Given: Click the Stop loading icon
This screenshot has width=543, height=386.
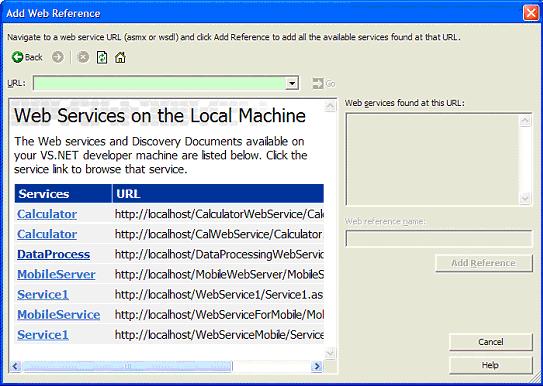Looking at the screenshot, I should pyautogui.click(x=83, y=57).
